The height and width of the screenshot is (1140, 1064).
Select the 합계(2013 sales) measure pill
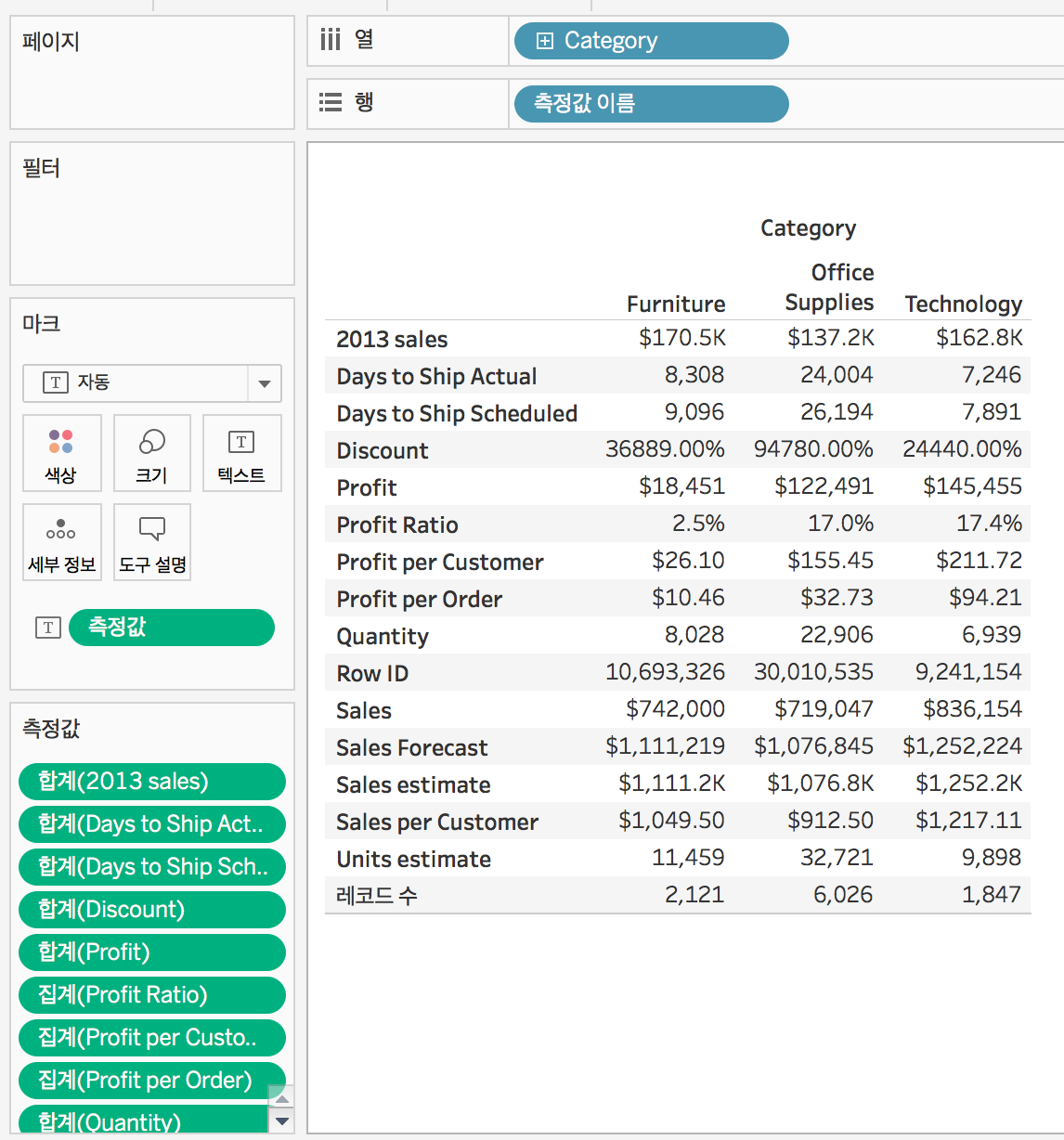pyautogui.click(x=152, y=782)
